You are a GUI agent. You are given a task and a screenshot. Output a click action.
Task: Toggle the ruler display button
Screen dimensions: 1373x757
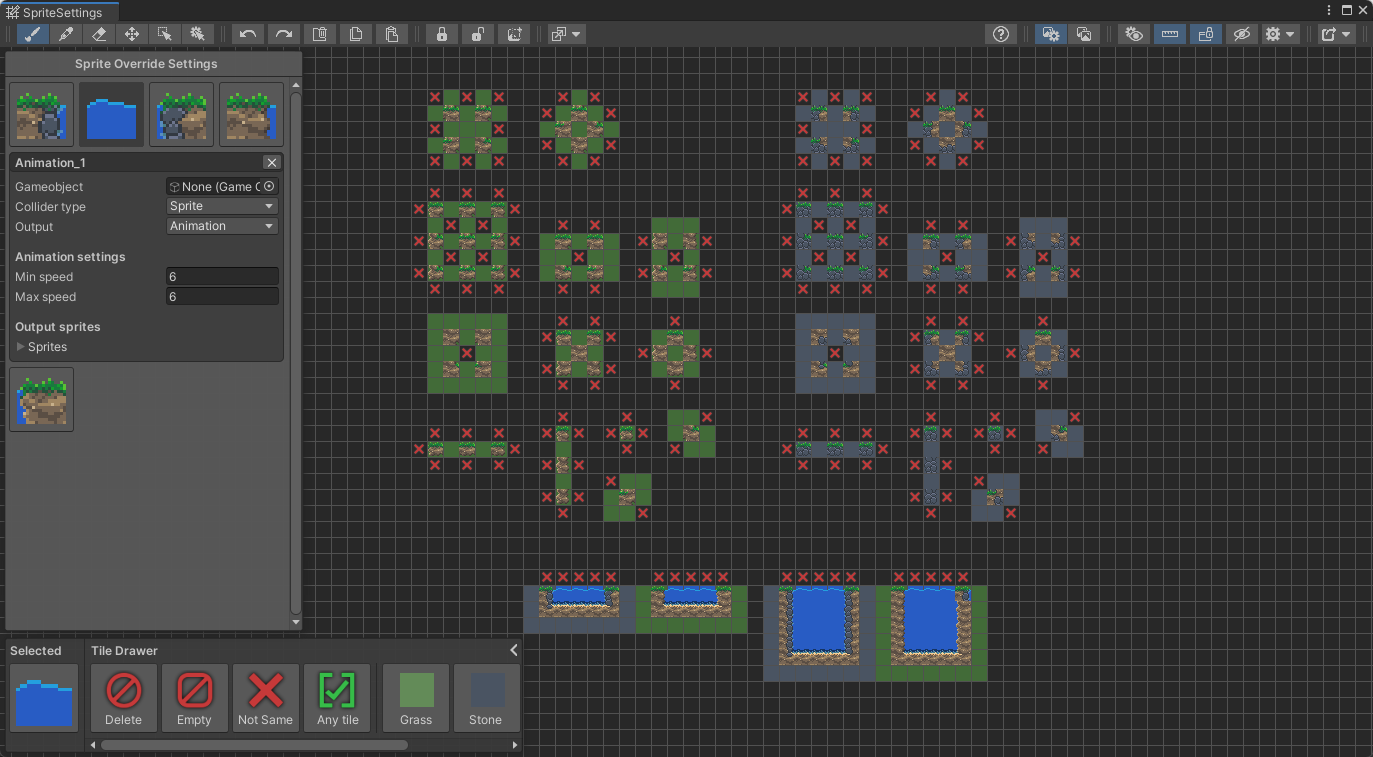(1170, 34)
